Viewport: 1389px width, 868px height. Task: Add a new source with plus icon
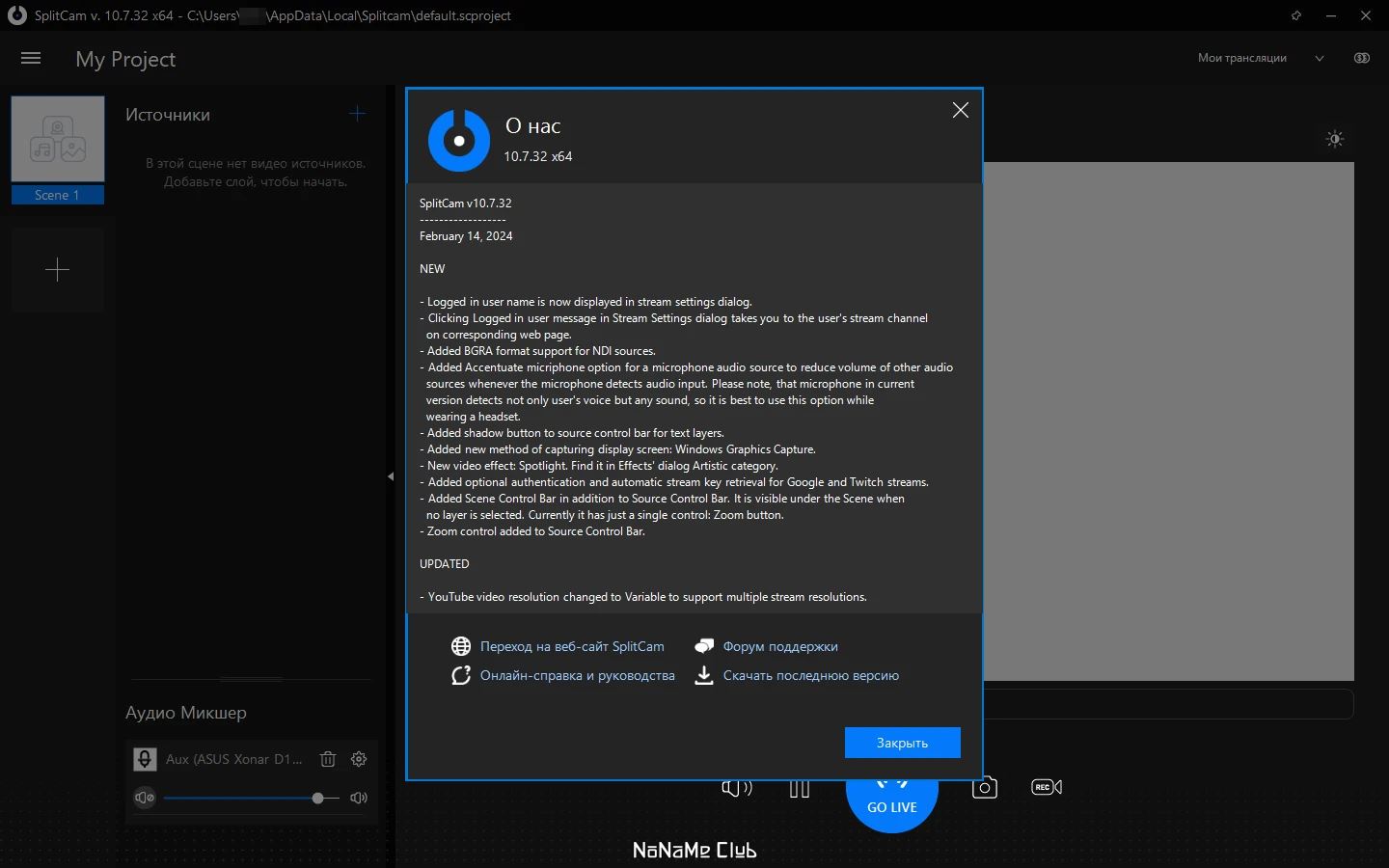357,114
